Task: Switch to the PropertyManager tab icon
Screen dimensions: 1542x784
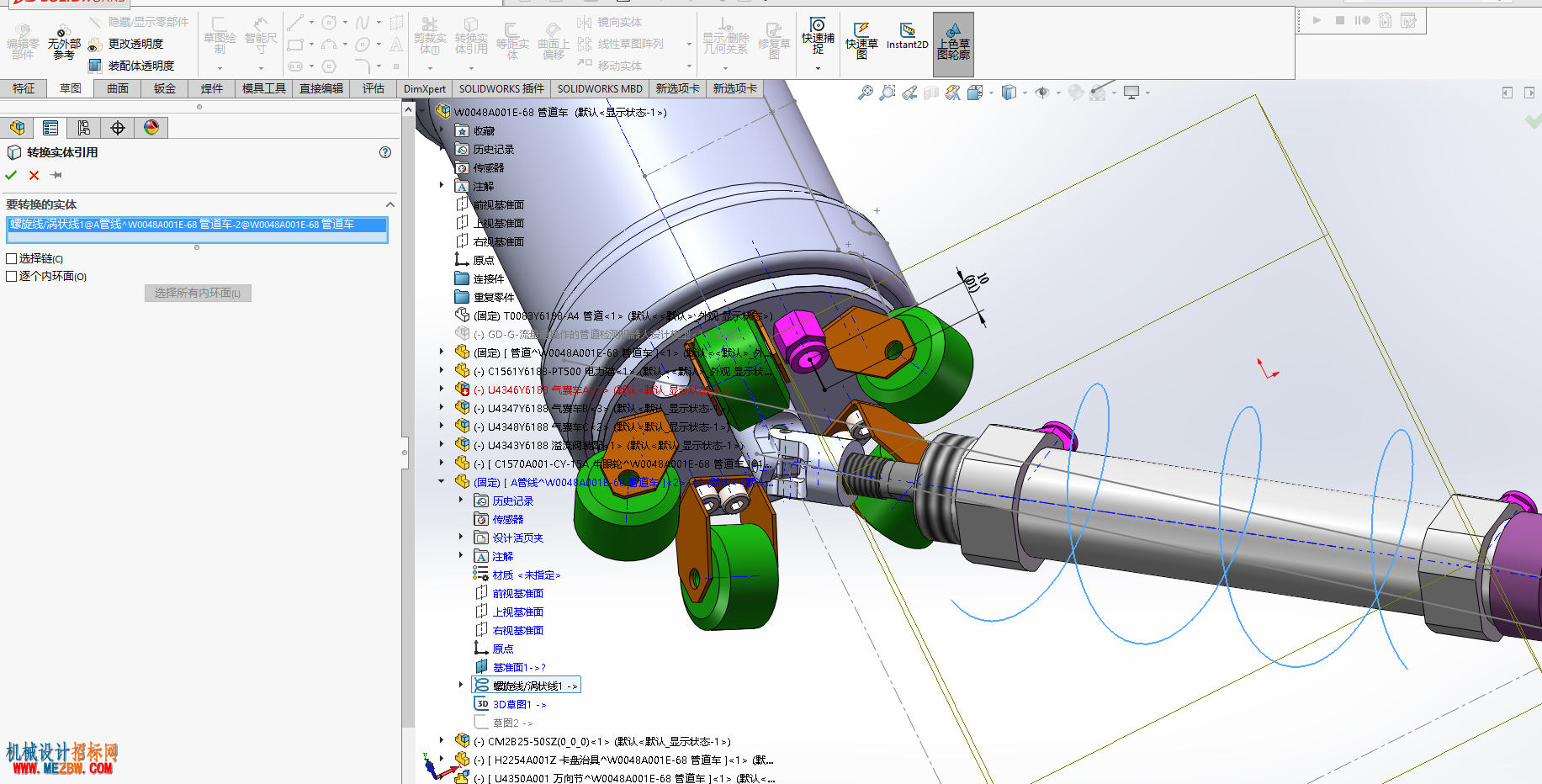Action: 50,128
